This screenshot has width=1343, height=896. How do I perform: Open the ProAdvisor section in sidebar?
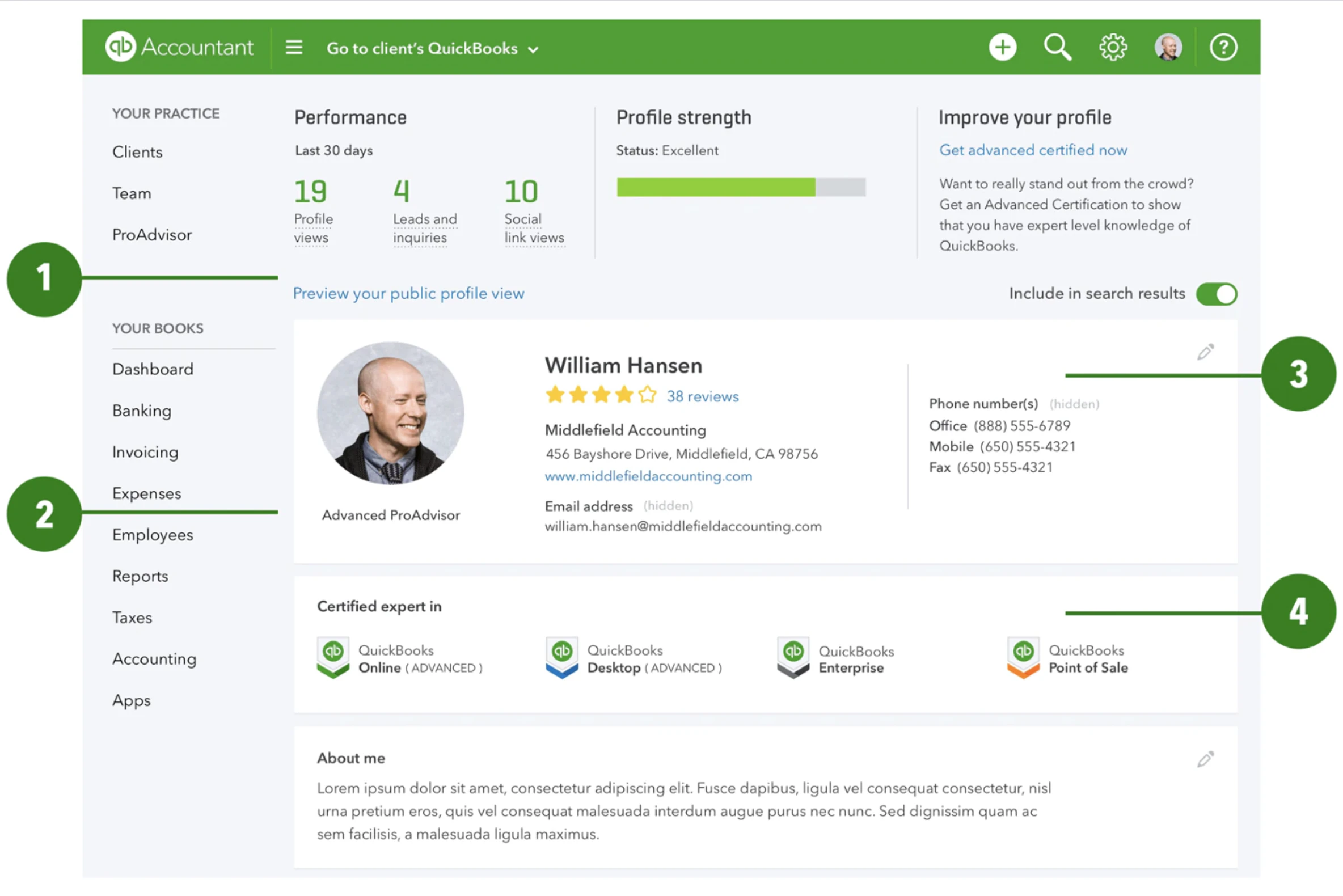(151, 234)
